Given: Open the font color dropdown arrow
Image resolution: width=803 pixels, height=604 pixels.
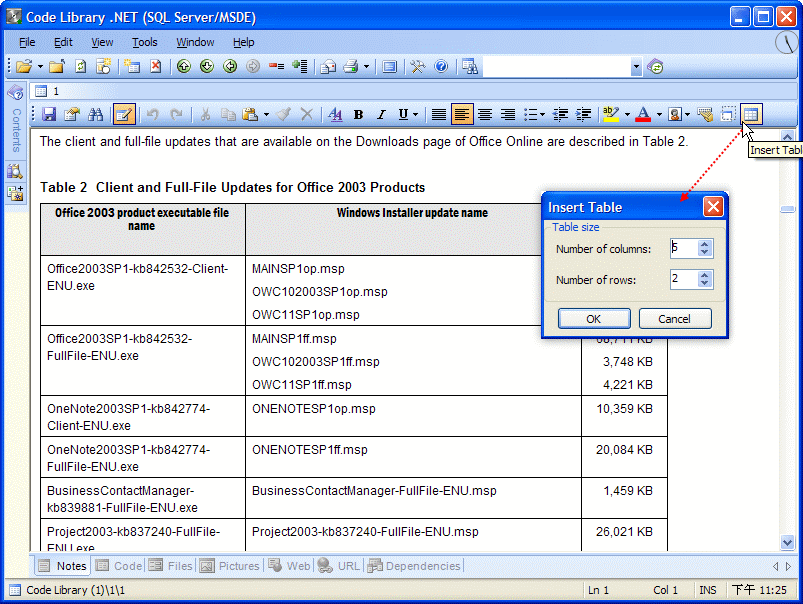Looking at the screenshot, I should click(x=659, y=114).
